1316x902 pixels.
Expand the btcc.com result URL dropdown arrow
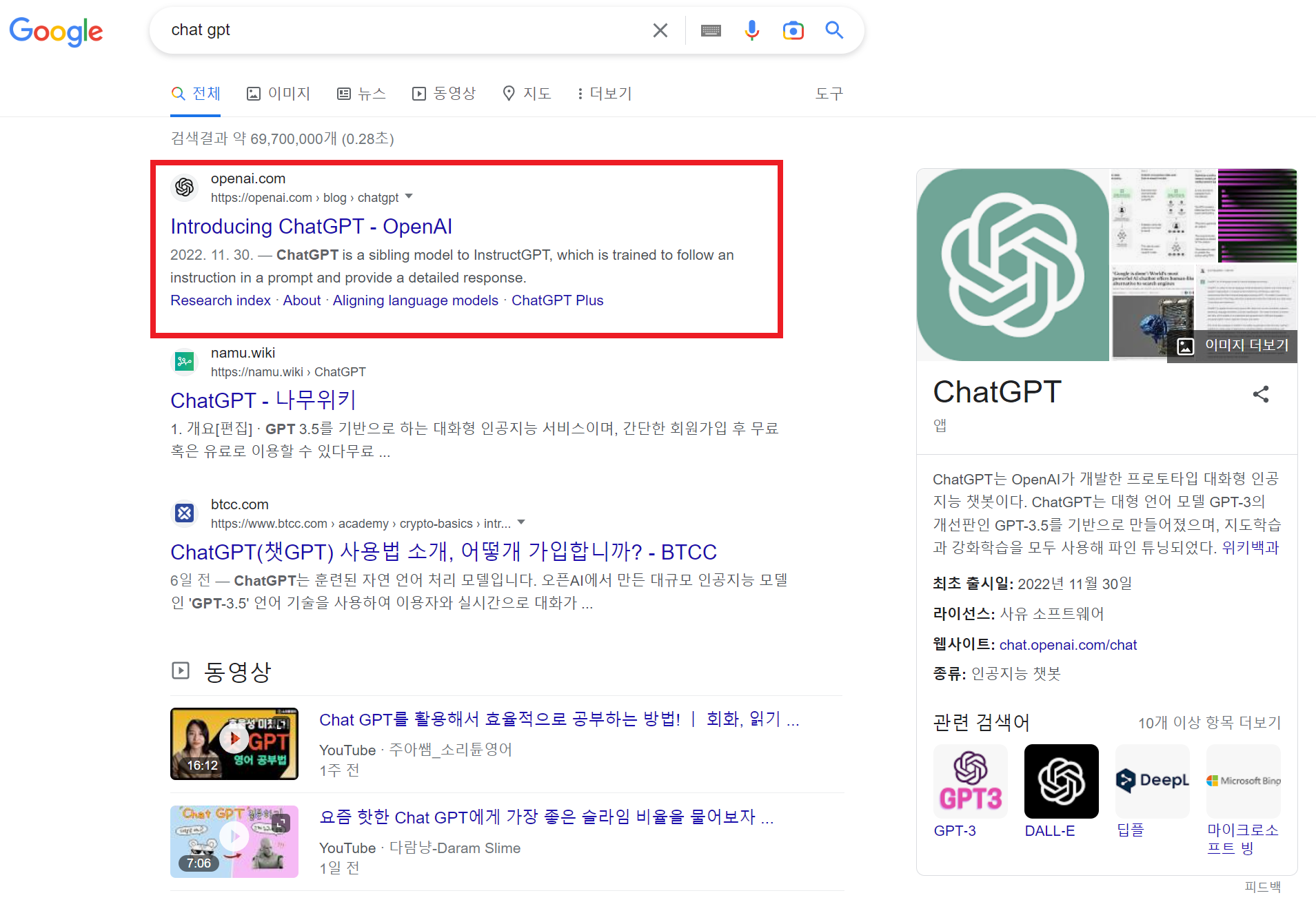point(521,523)
